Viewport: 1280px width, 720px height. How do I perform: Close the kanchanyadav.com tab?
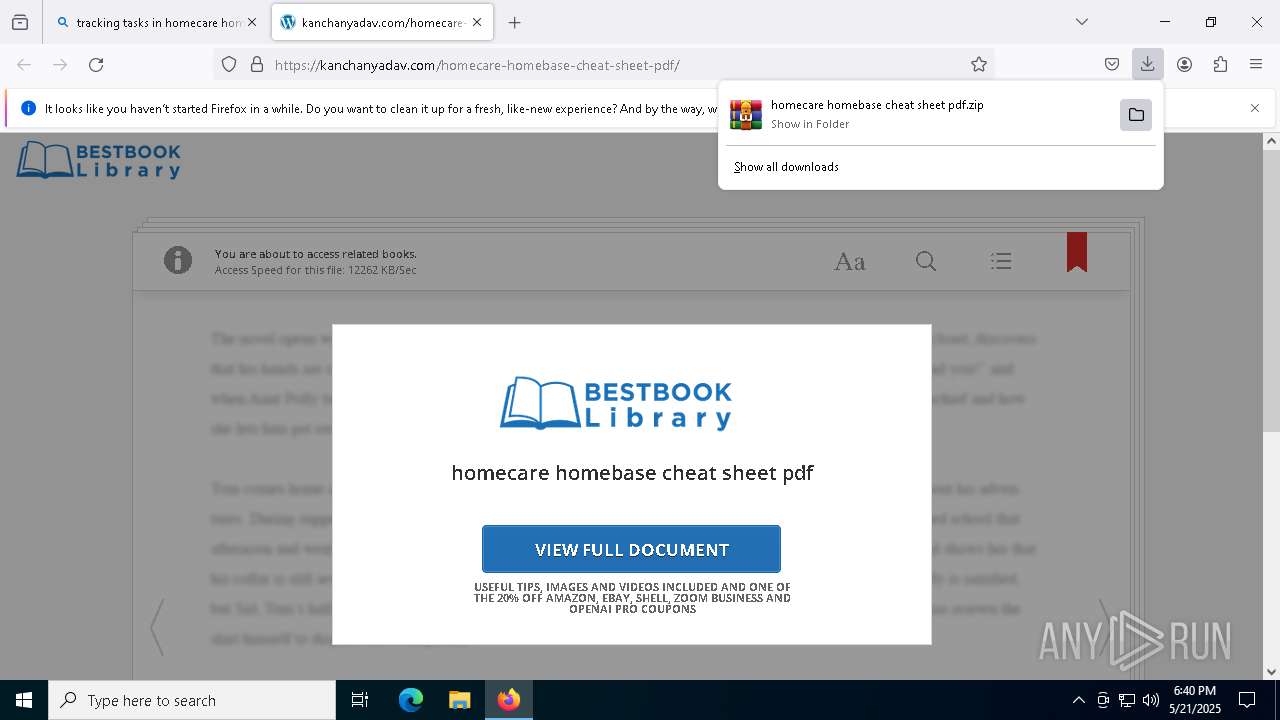click(477, 22)
